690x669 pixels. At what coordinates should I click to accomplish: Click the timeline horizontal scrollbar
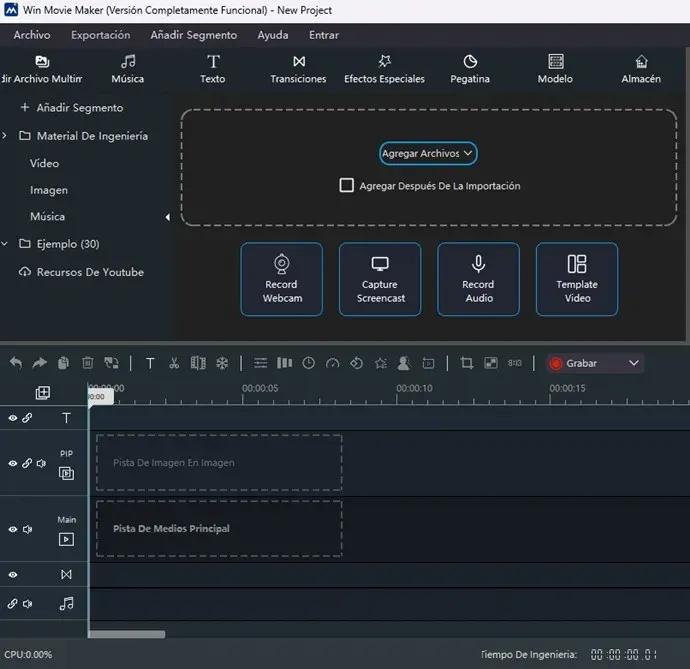[127, 634]
